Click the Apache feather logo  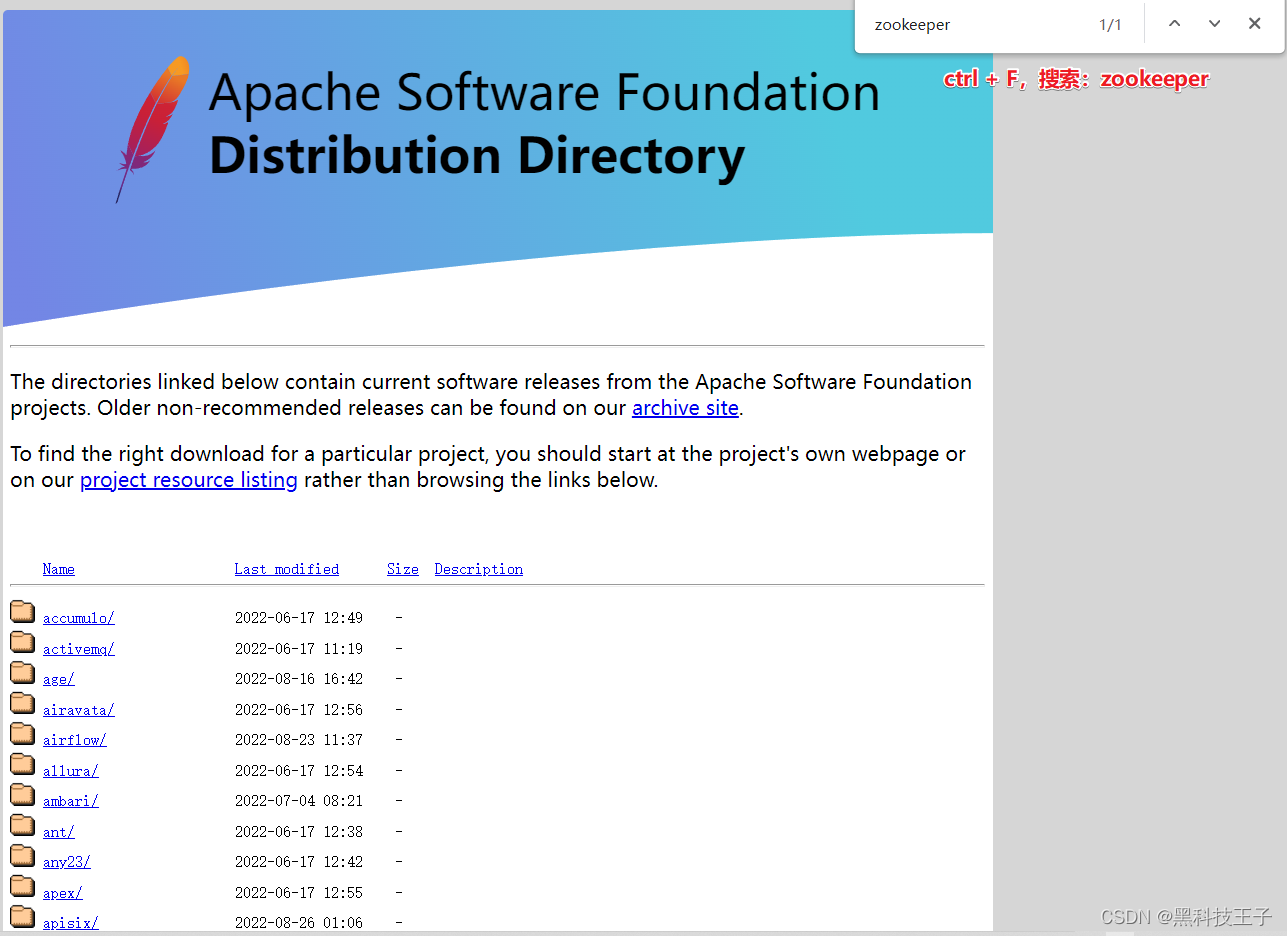[153, 129]
